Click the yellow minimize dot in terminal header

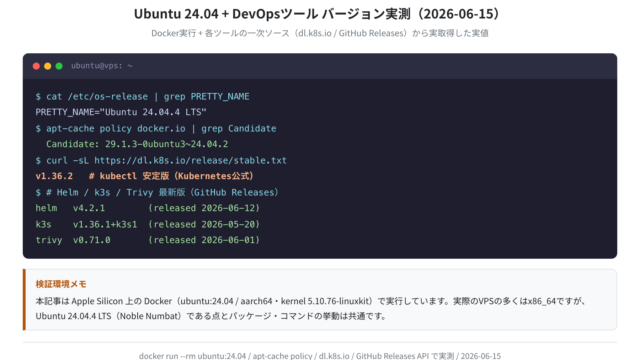47,66
